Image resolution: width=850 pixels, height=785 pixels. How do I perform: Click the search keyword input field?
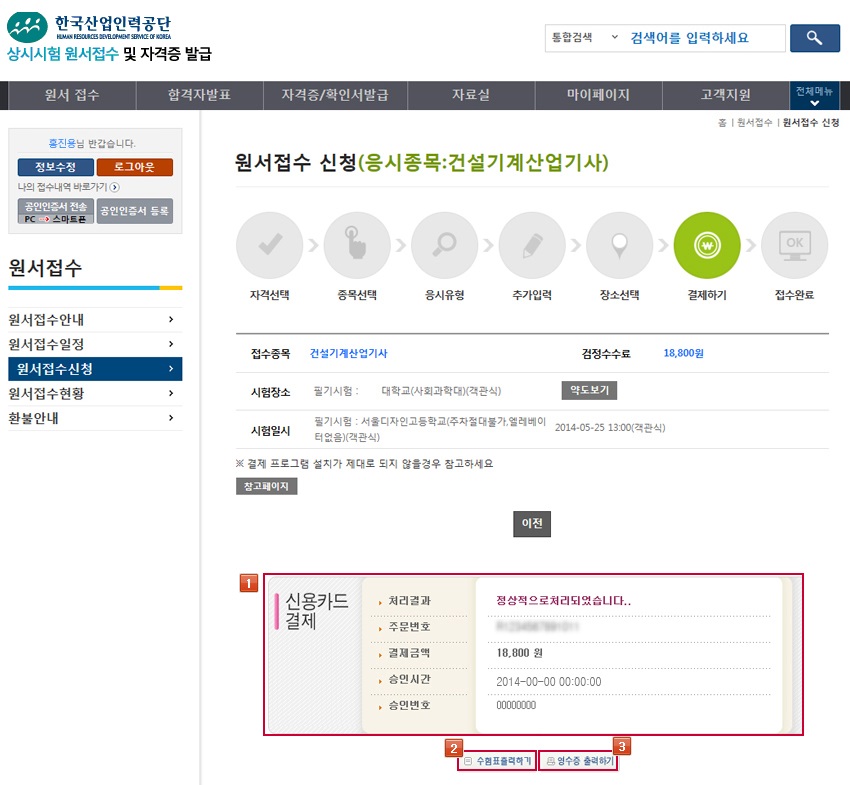(702, 38)
